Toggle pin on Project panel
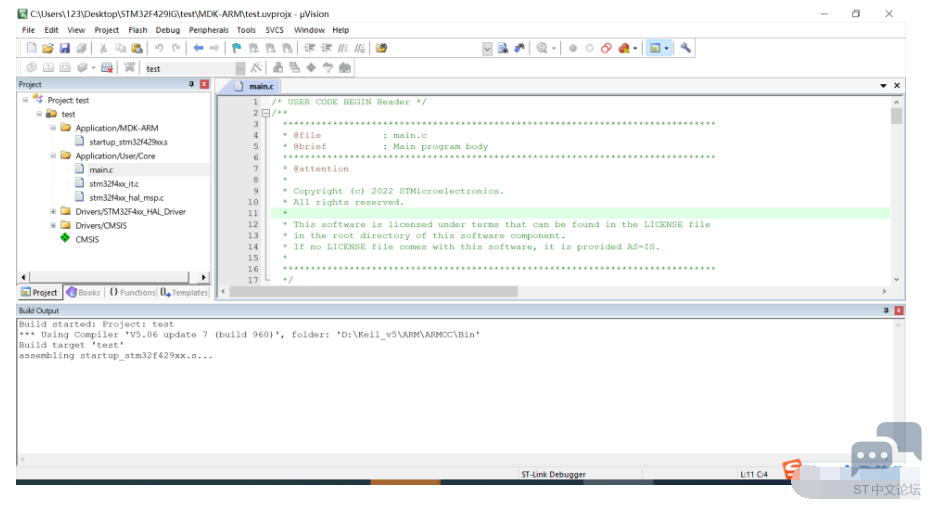Image resolution: width=930 pixels, height=505 pixels. tap(192, 85)
